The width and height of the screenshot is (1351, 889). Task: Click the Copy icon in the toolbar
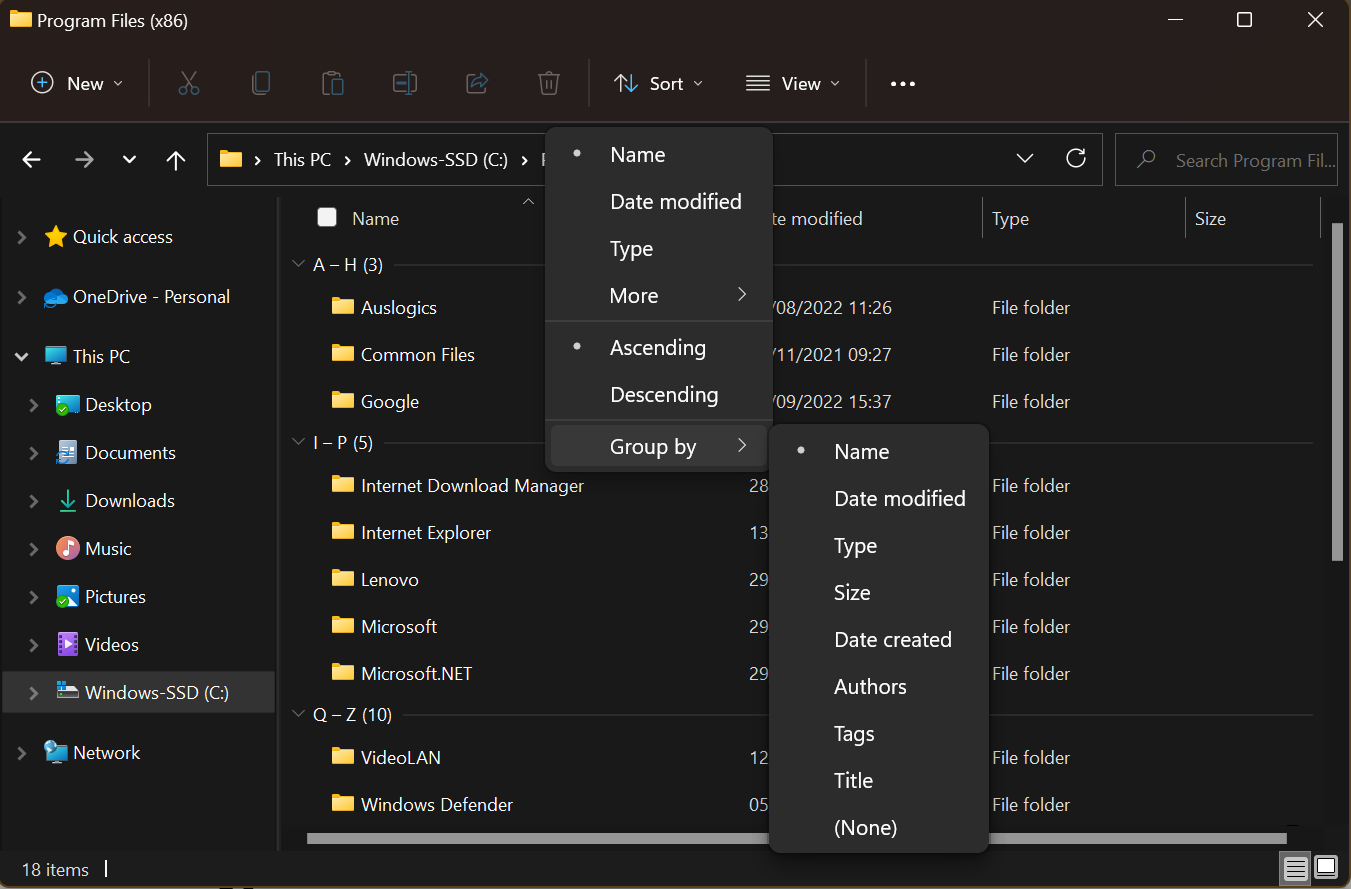[261, 83]
